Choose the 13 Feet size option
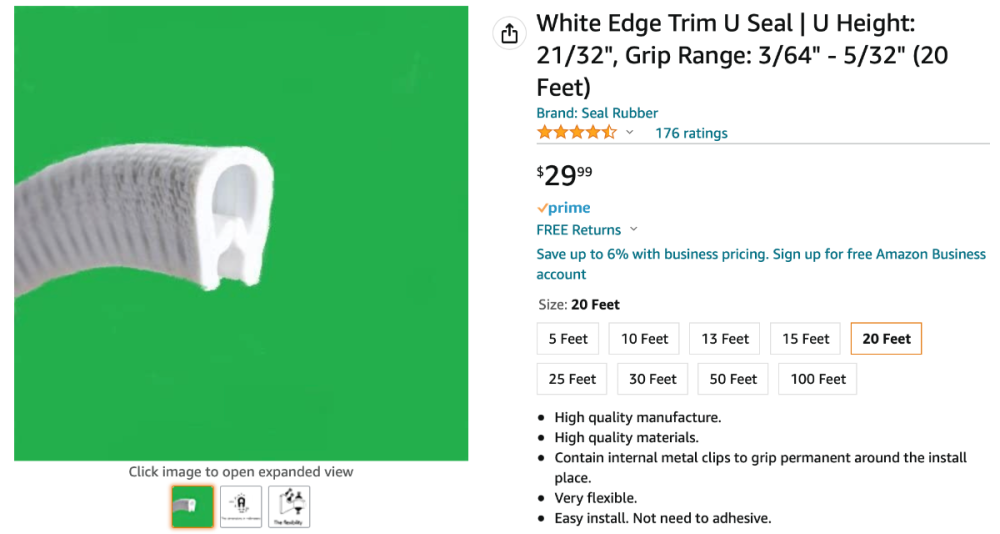The width and height of the screenshot is (1000, 534). click(x=725, y=339)
